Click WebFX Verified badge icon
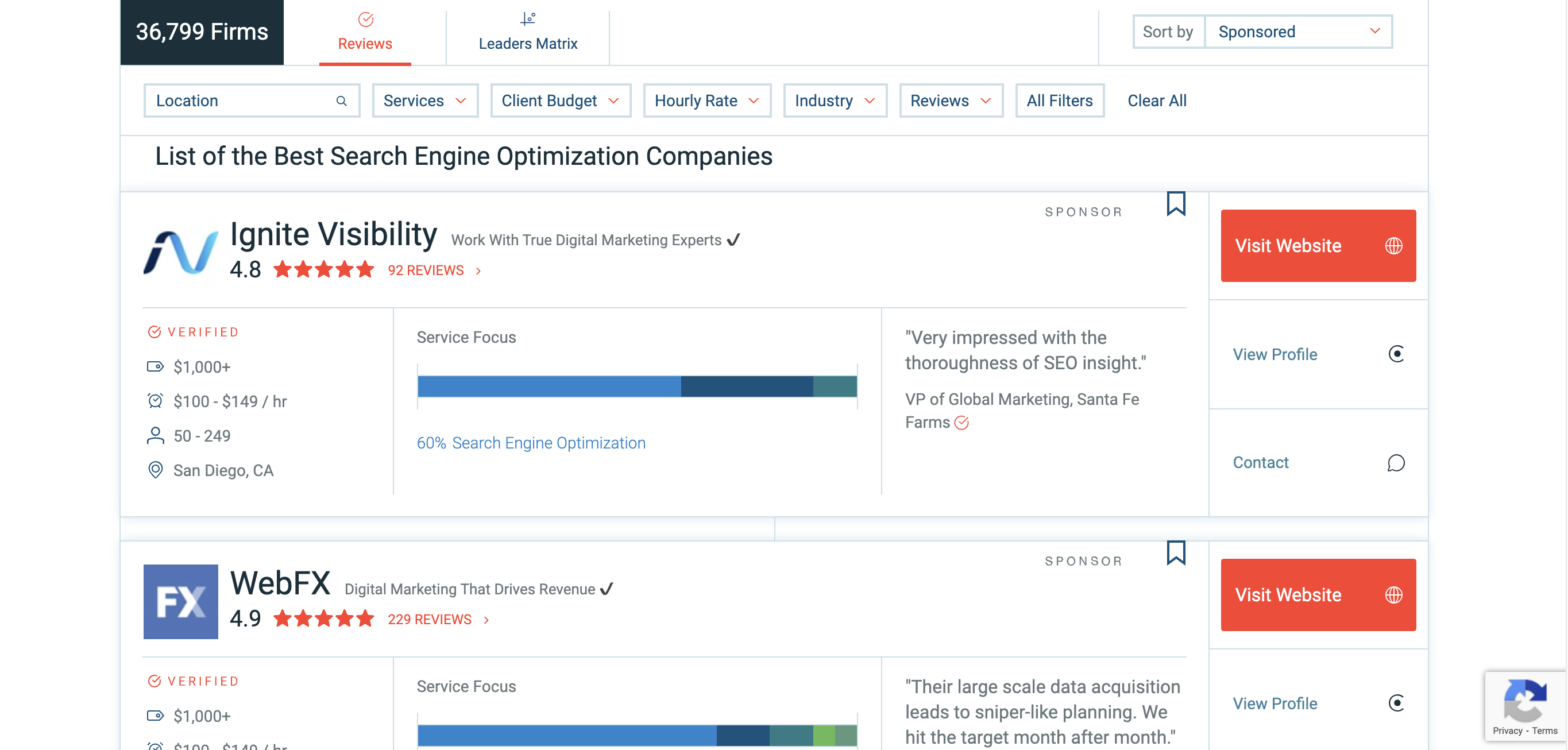 155,681
